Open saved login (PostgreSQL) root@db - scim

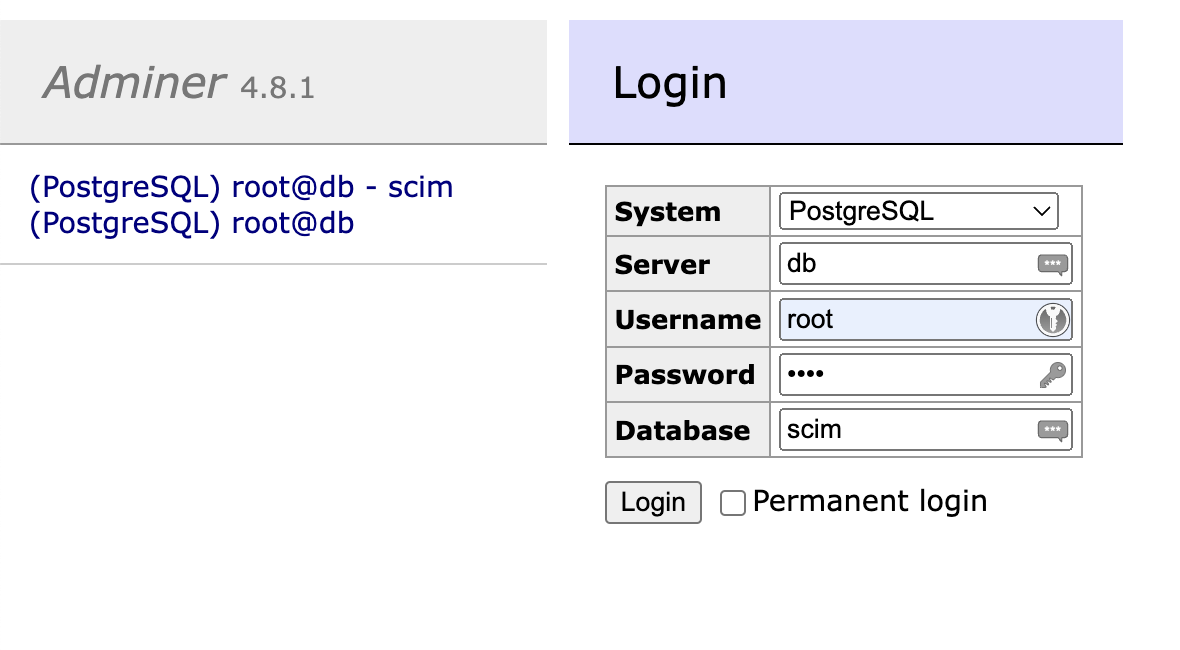click(242, 187)
